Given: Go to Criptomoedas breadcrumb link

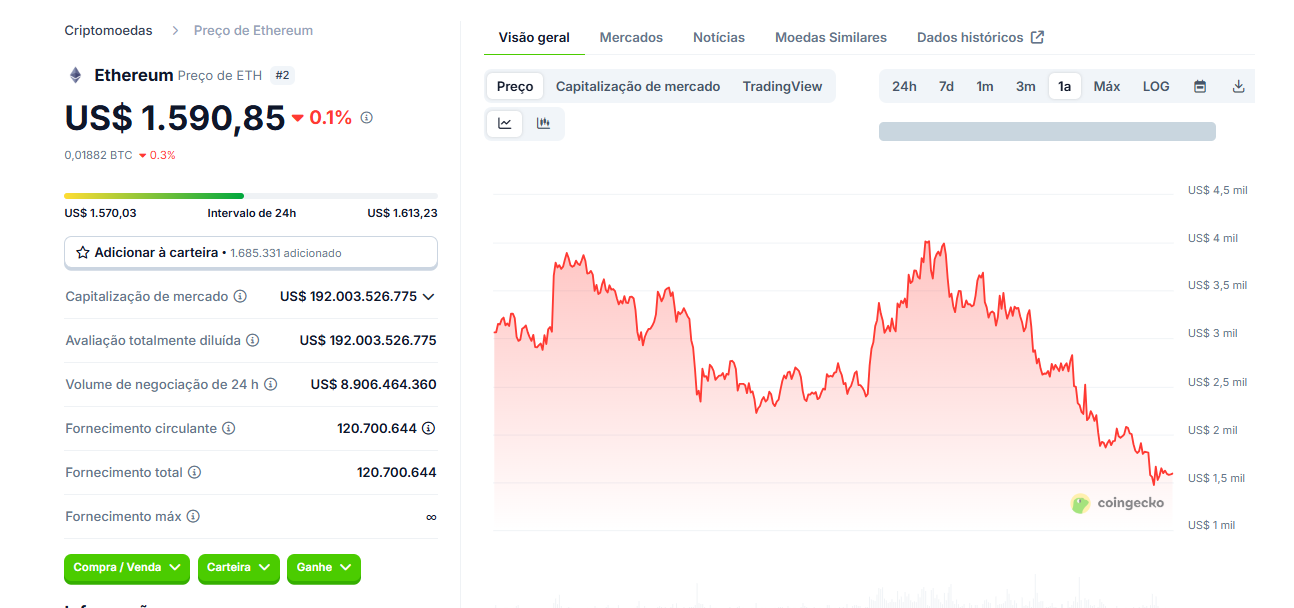Looking at the screenshot, I should pyautogui.click(x=109, y=31).
